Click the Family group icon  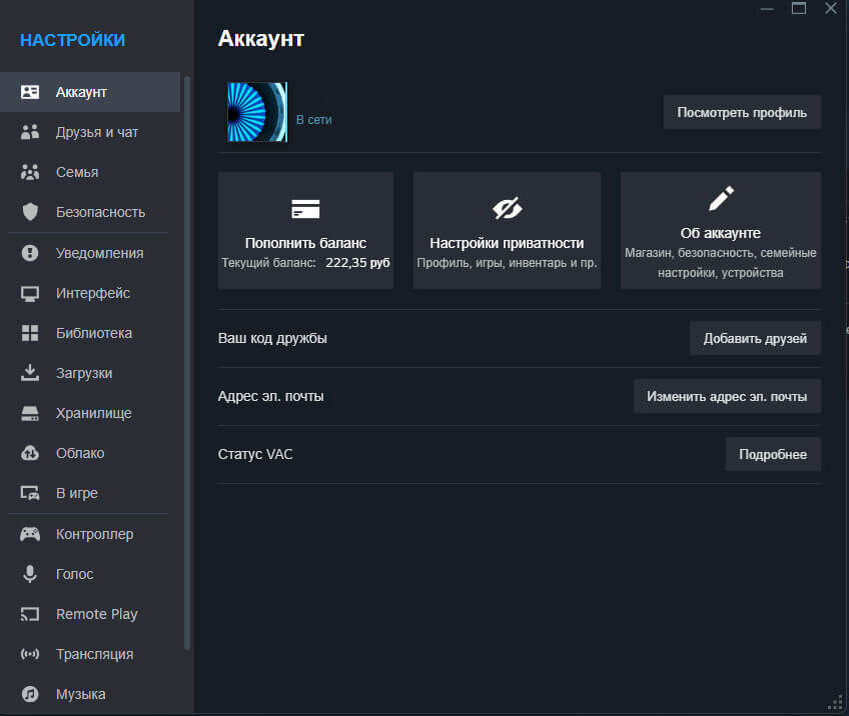[30, 172]
